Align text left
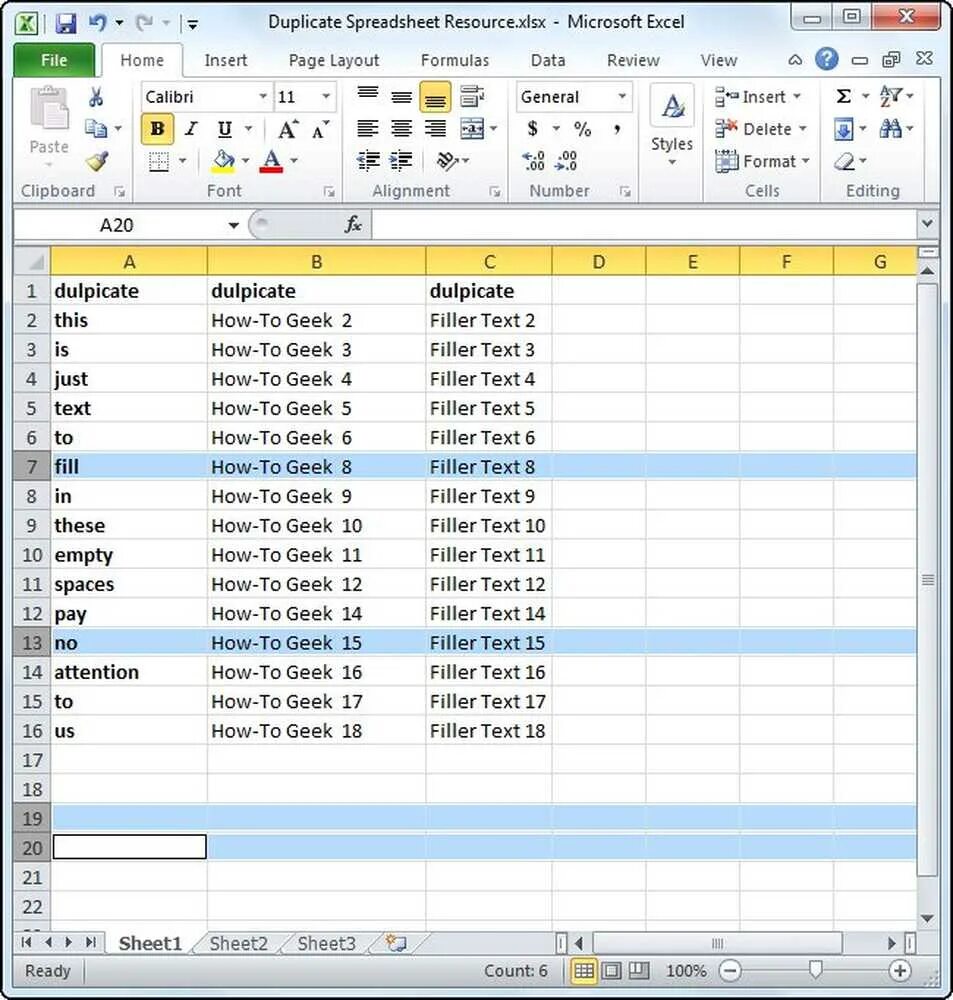 coord(368,129)
